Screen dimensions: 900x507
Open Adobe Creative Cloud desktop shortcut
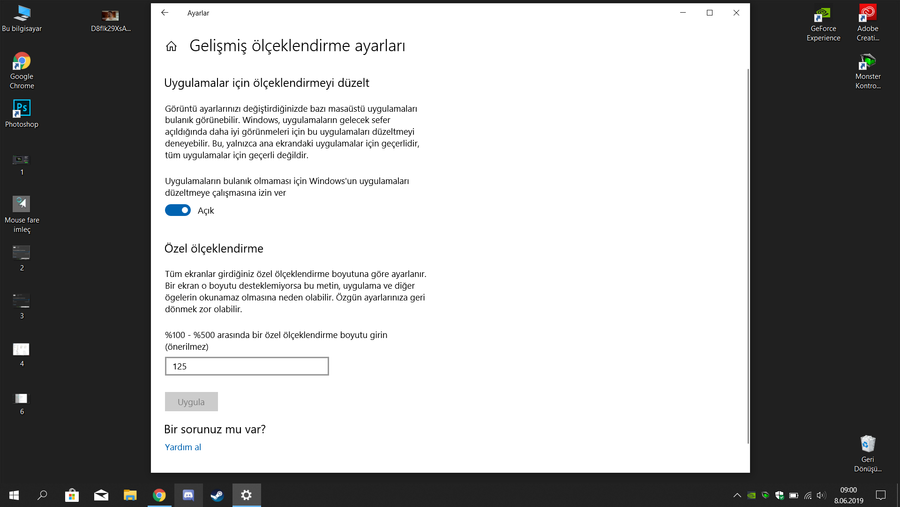click(867, 23)
